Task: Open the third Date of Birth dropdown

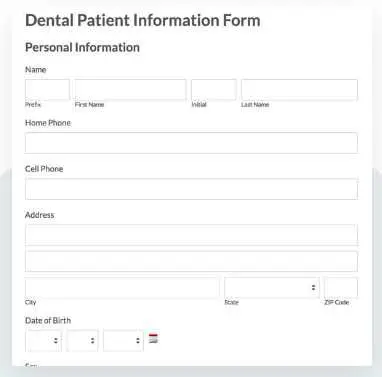Action: tap(123, 340)
